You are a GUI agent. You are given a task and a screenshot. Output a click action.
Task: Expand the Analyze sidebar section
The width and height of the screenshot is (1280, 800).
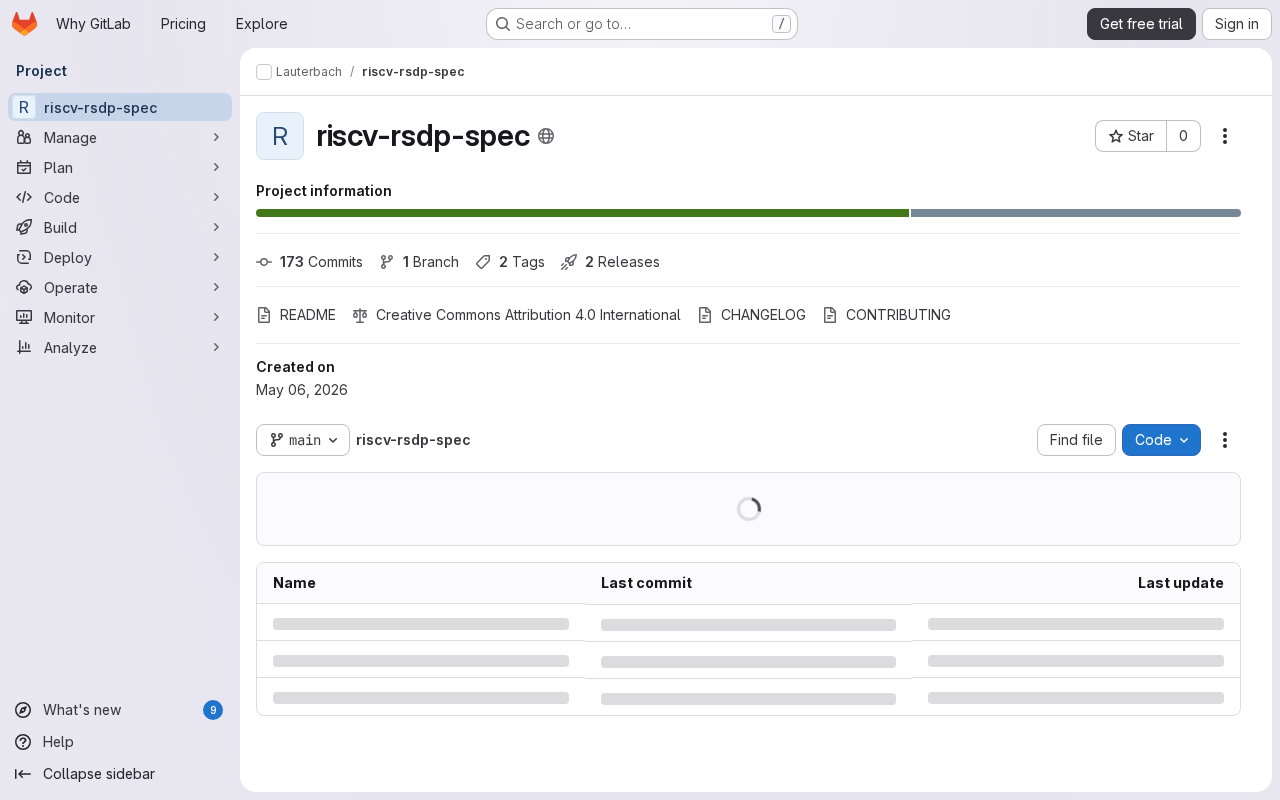pos(216,347)
